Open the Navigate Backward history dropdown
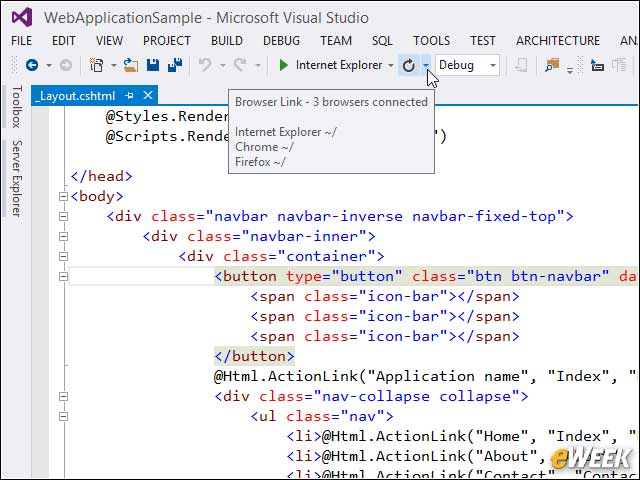Viewport: 640px width, 480px height. [x=49, y=65]
